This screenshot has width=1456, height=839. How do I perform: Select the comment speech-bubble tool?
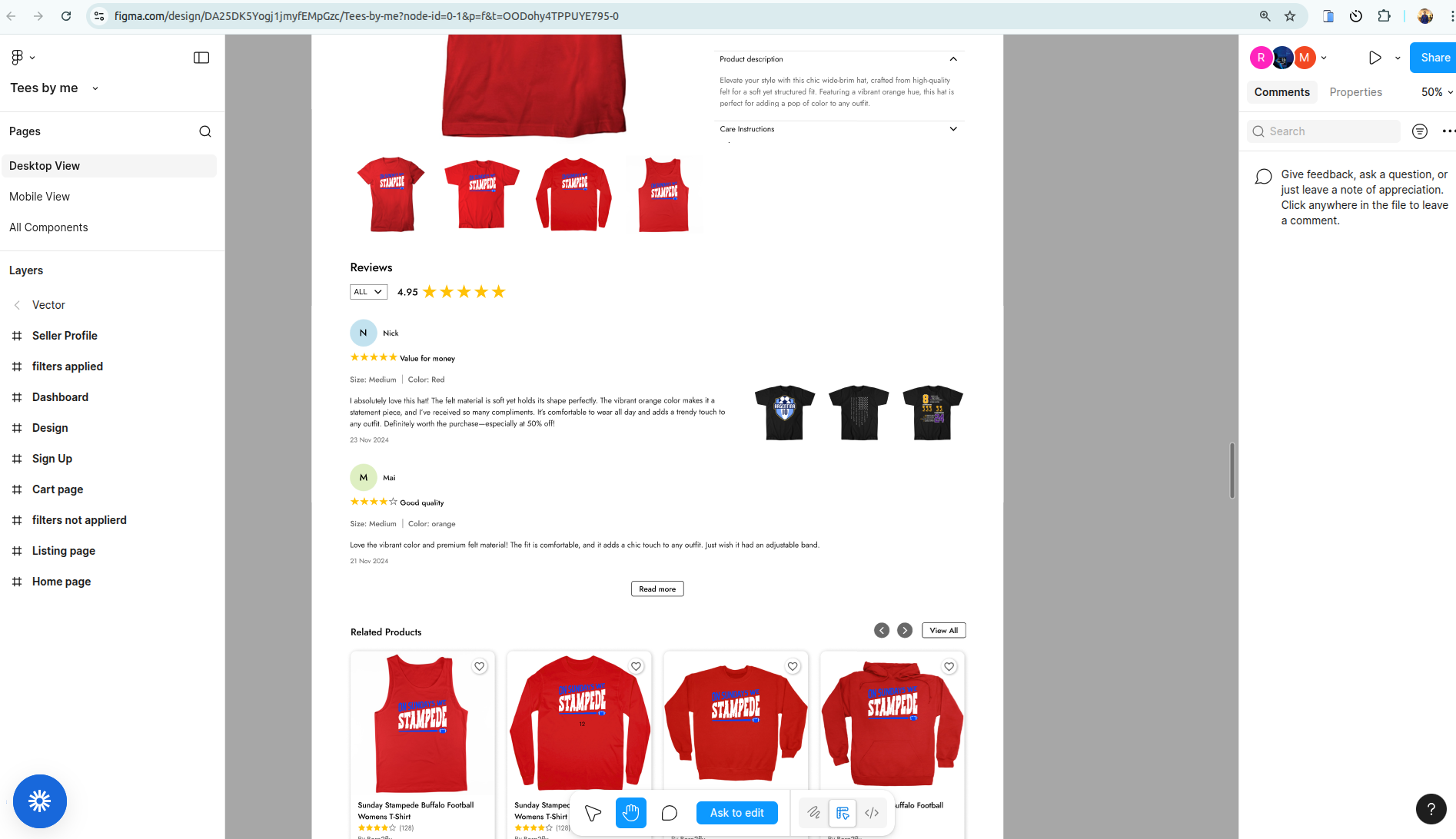click(x=669, y=812)
